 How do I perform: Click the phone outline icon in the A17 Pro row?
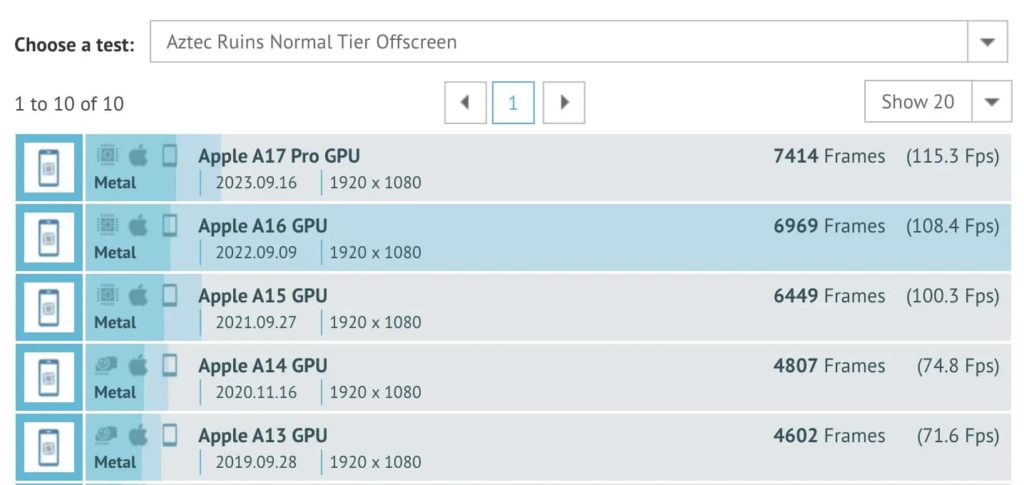170,156
